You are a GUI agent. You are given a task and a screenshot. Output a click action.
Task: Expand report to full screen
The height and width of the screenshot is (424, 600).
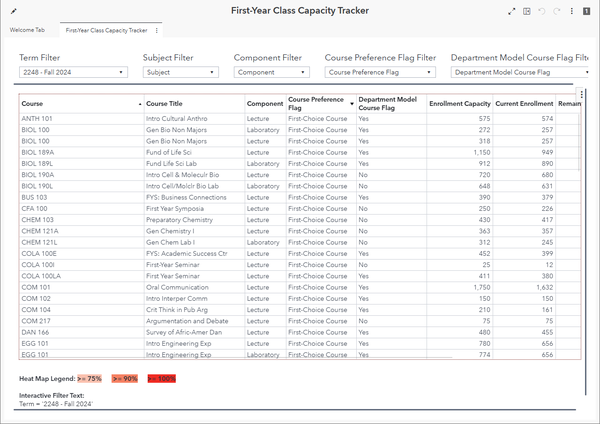pyautogui.click(x=512, y=11)
